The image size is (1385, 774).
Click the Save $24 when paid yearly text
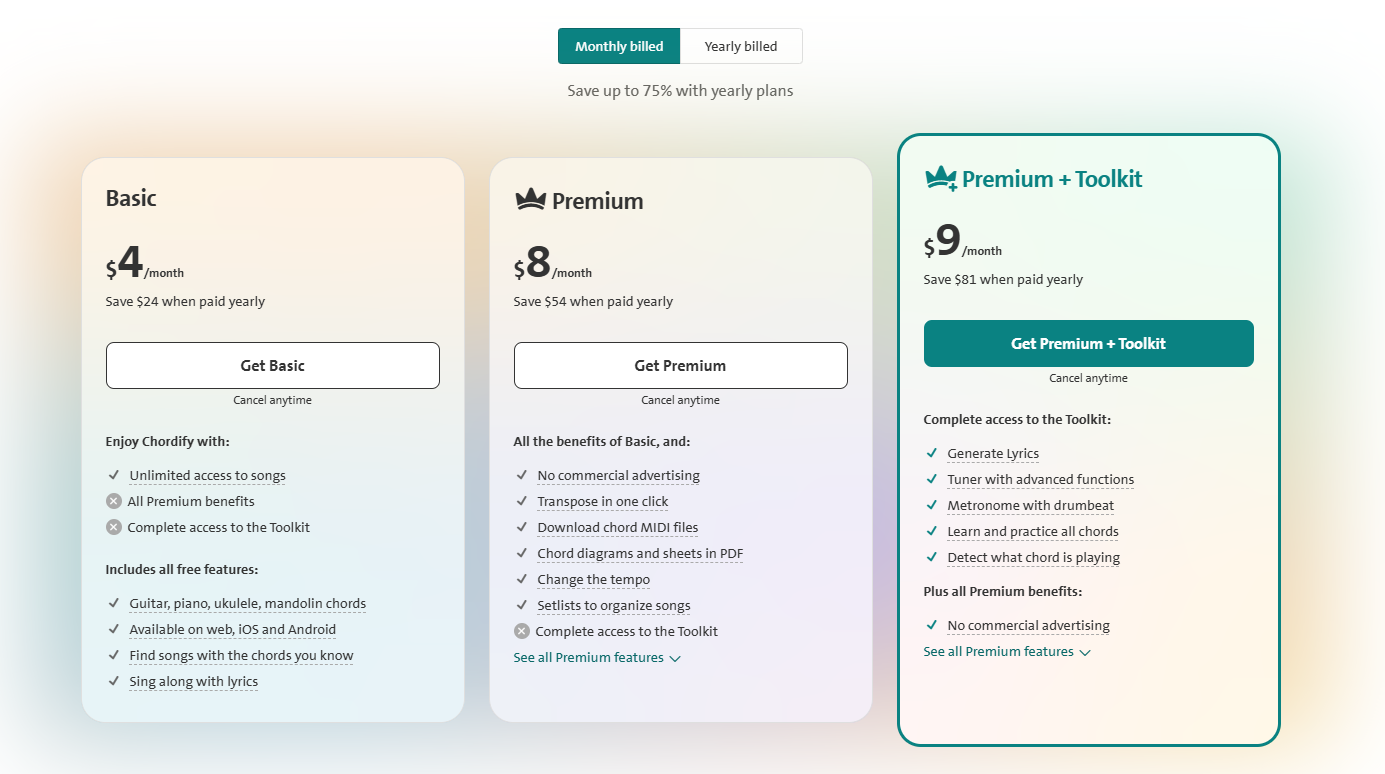185,302
